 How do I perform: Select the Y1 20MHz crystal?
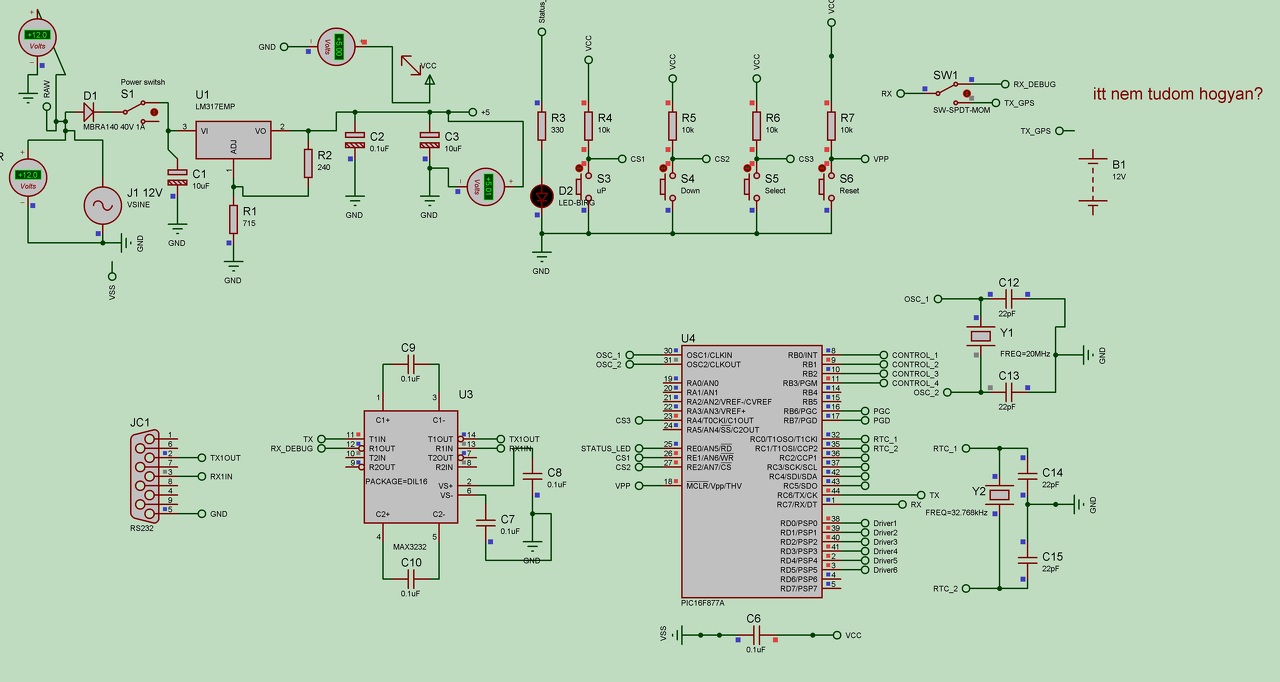[x=981, y=337]
